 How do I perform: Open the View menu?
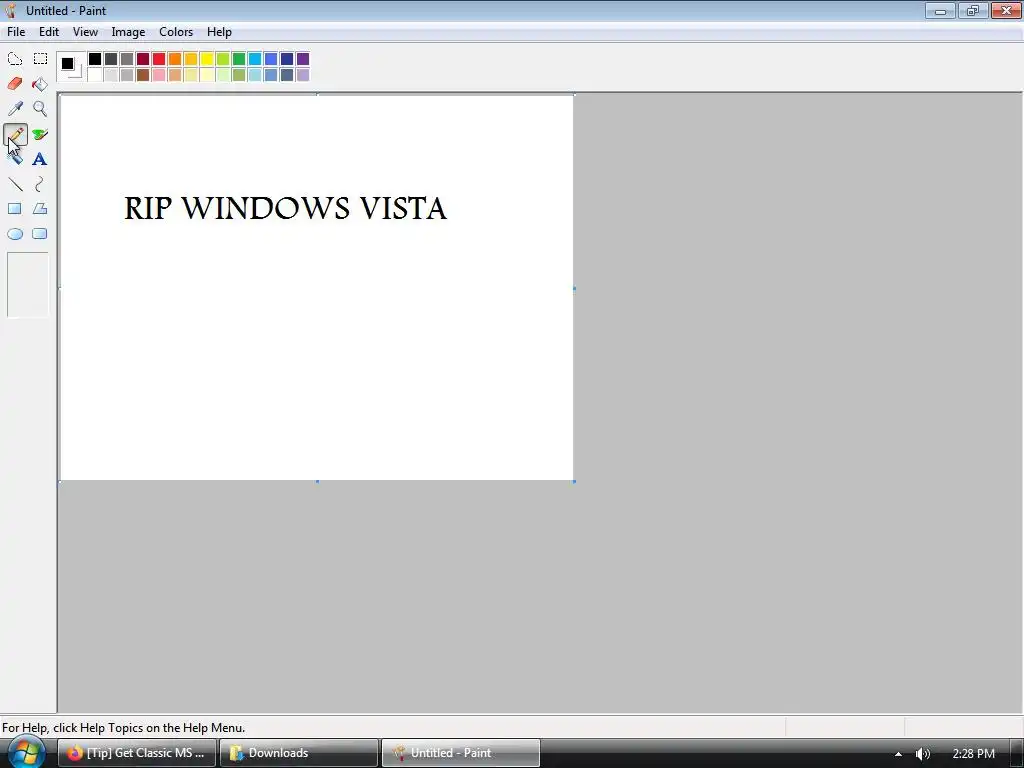[x=85, y=32]
